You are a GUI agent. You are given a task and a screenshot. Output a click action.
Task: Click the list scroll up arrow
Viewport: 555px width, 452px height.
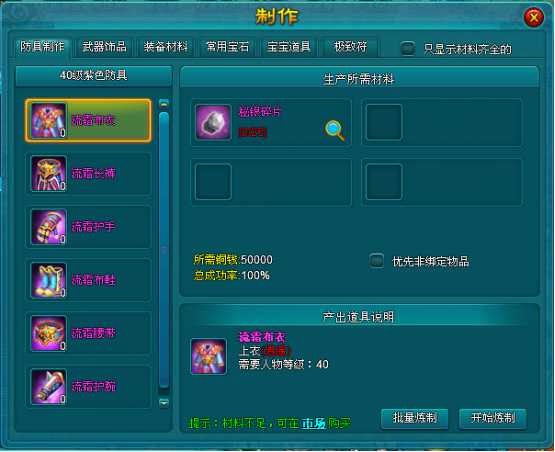coord(164,103)
